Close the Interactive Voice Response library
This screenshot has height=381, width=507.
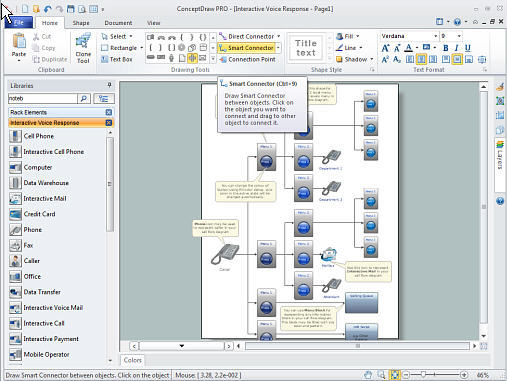[x=109, y=123]
